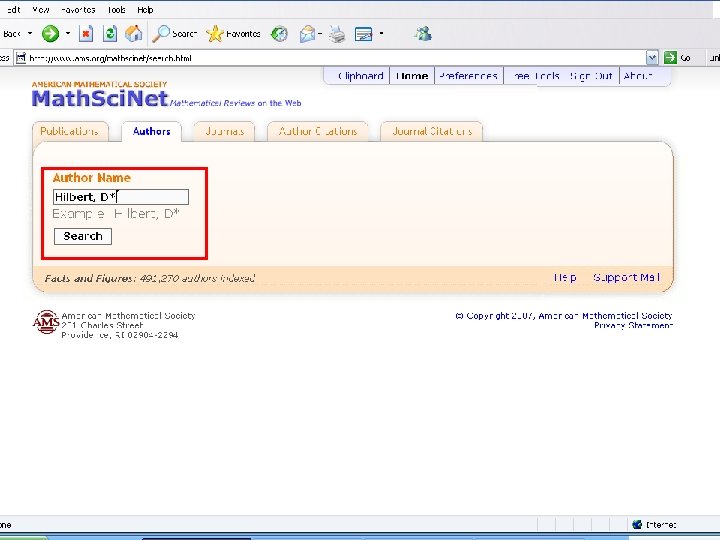
Task: Open the address bar URL dropdown
Action: 652,58
